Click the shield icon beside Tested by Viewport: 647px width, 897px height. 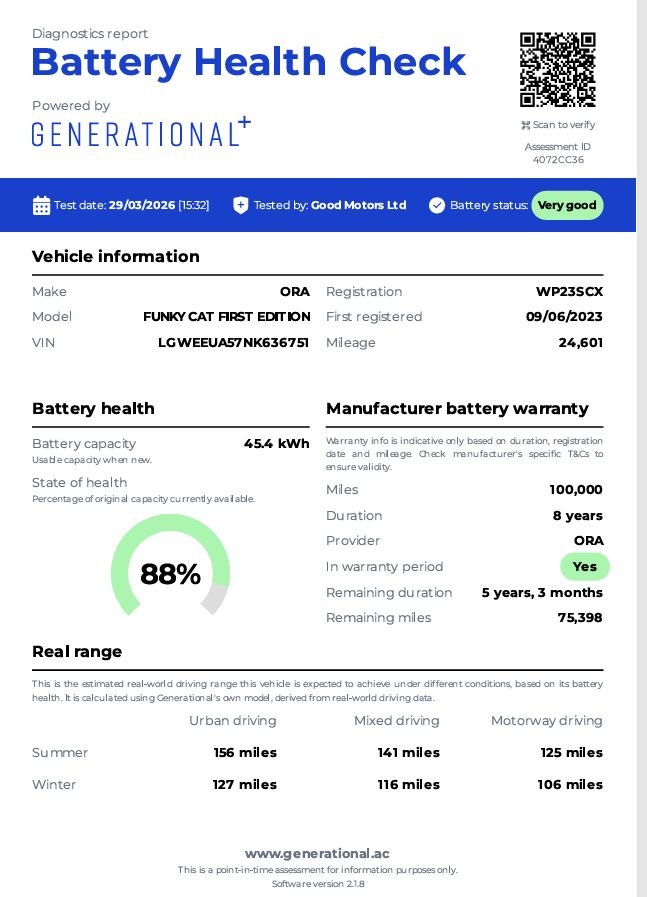(x=240, y=205)
